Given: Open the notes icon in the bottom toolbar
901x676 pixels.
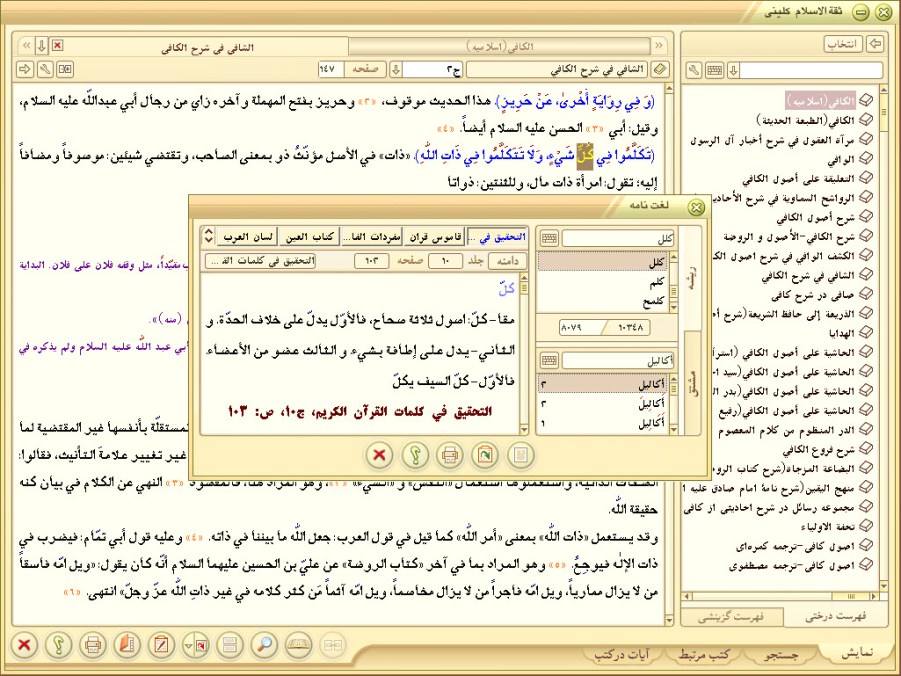Looking at the screenshot, I should (161, 644).
